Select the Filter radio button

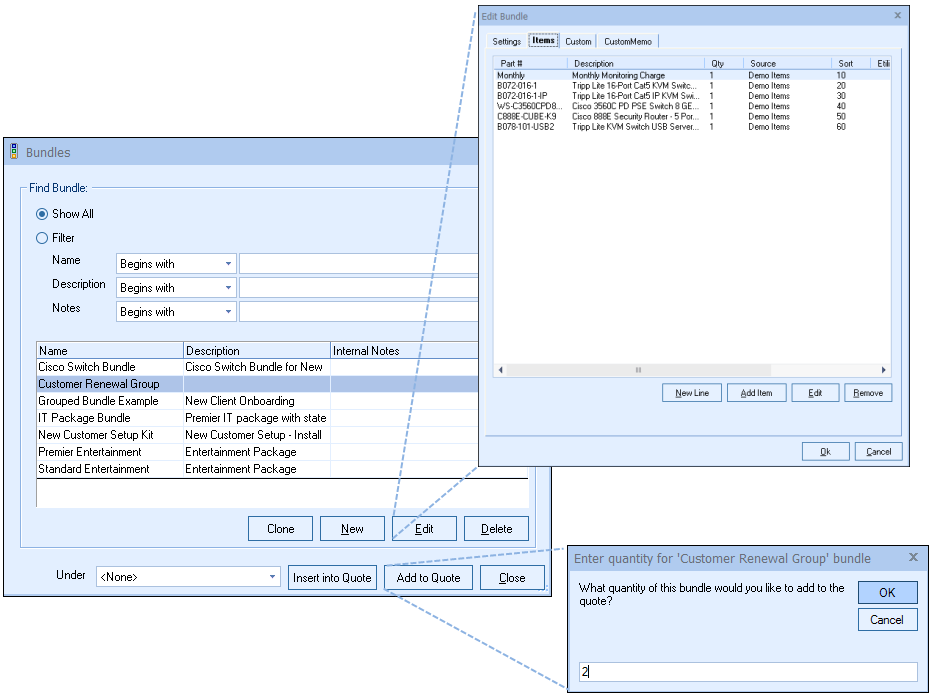point(42,238)
